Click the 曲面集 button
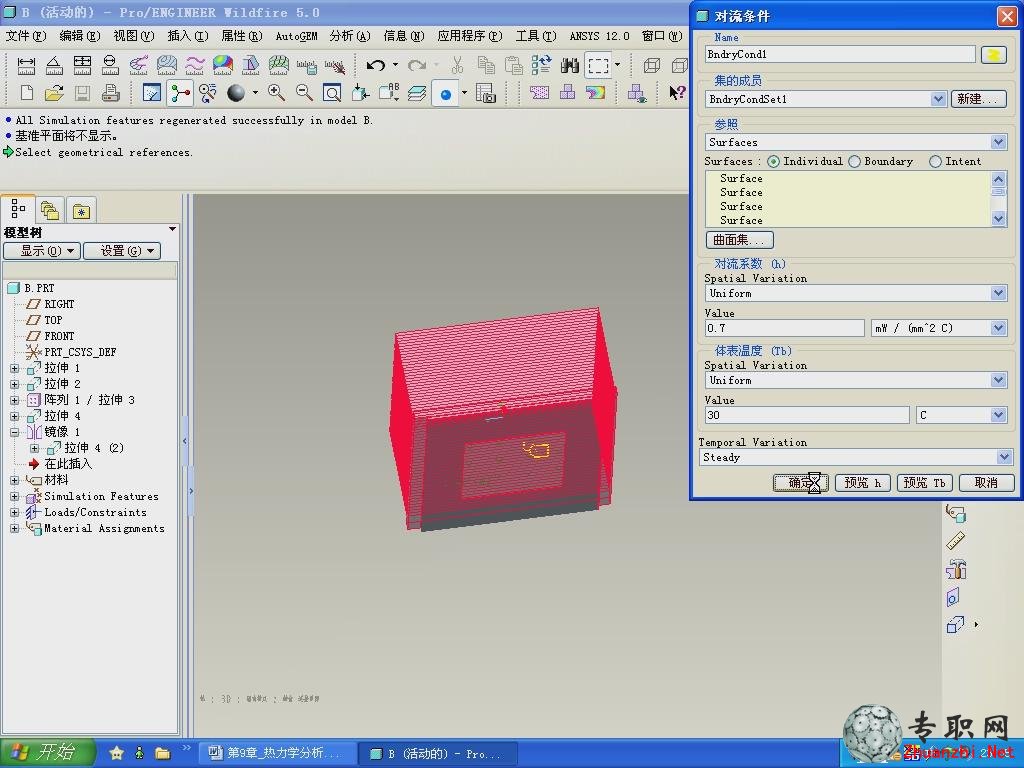 coord(739,240)
